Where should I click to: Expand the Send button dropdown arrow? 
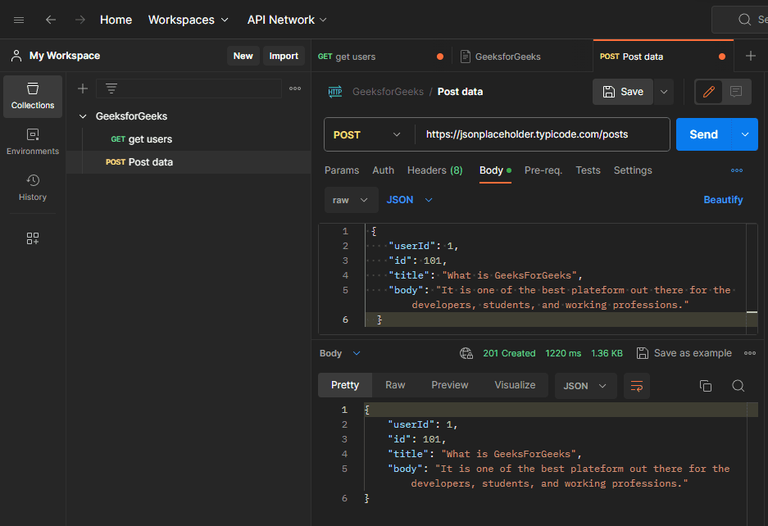(x=745, y=134)
